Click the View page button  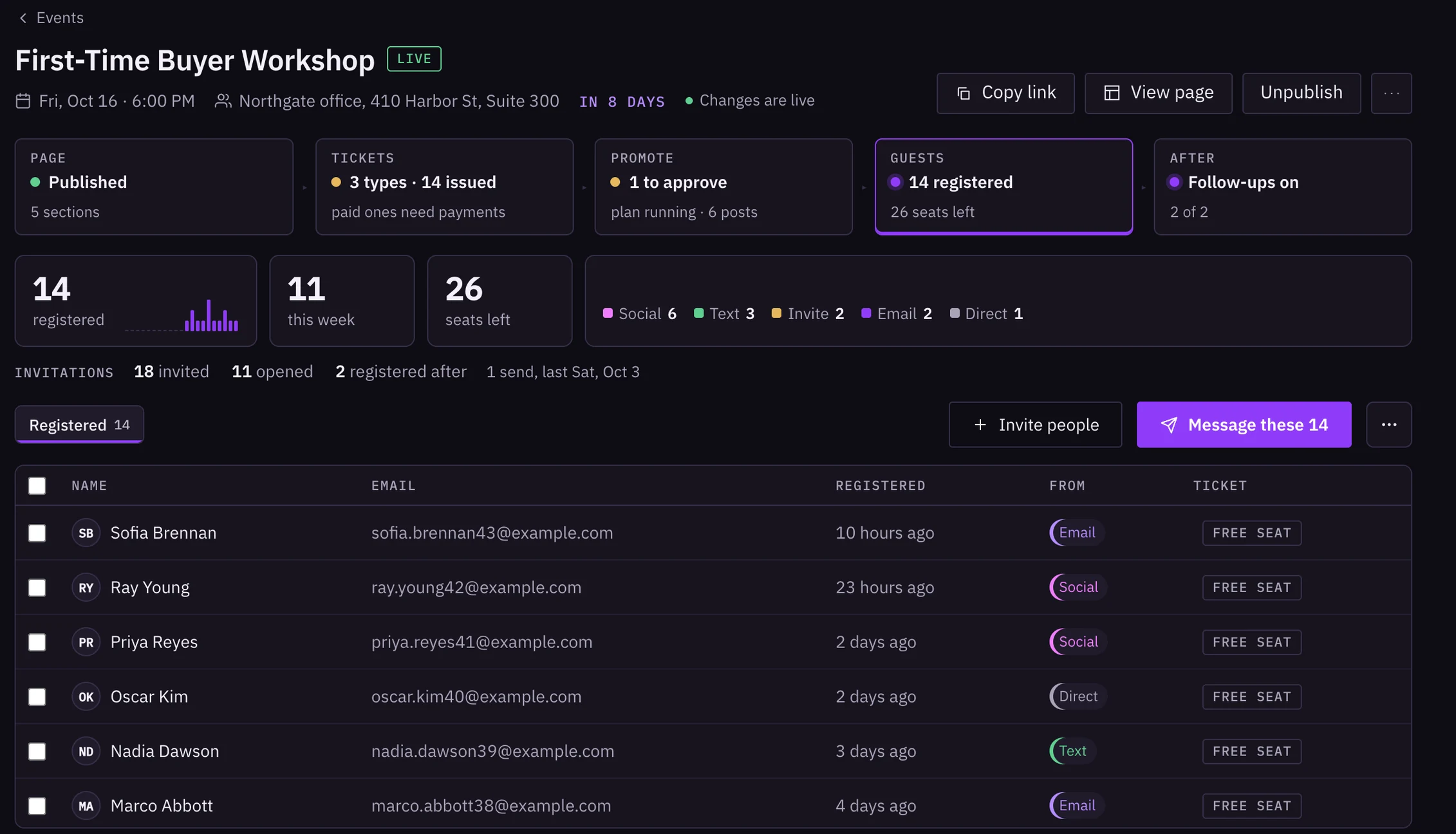(x=1159, y=93)
